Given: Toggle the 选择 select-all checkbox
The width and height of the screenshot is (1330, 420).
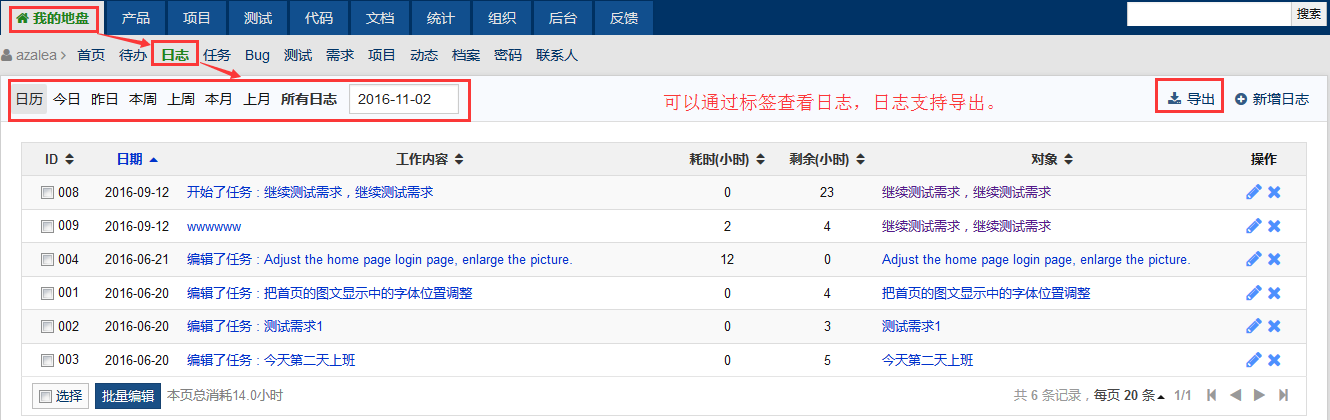Looking at the screenshot, I should click(45, 397).
